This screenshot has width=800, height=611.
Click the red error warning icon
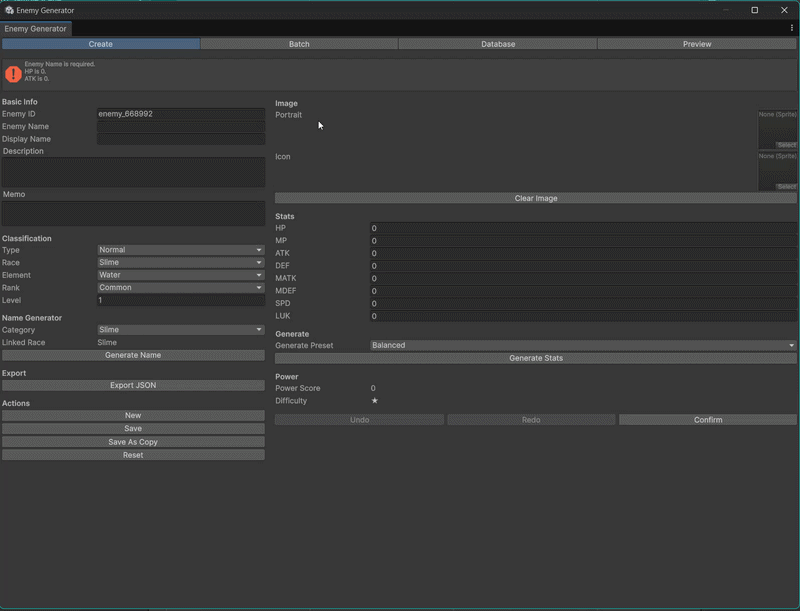click(13, 74)
